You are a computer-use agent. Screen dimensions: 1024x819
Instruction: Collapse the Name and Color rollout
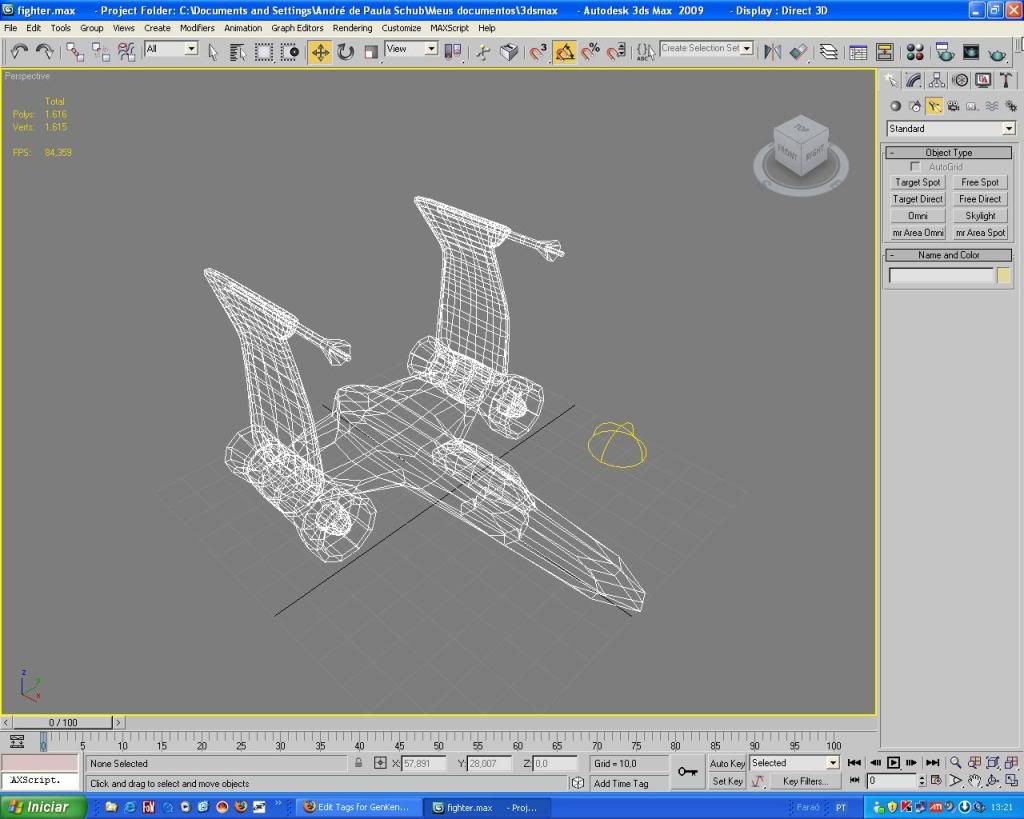948,255
